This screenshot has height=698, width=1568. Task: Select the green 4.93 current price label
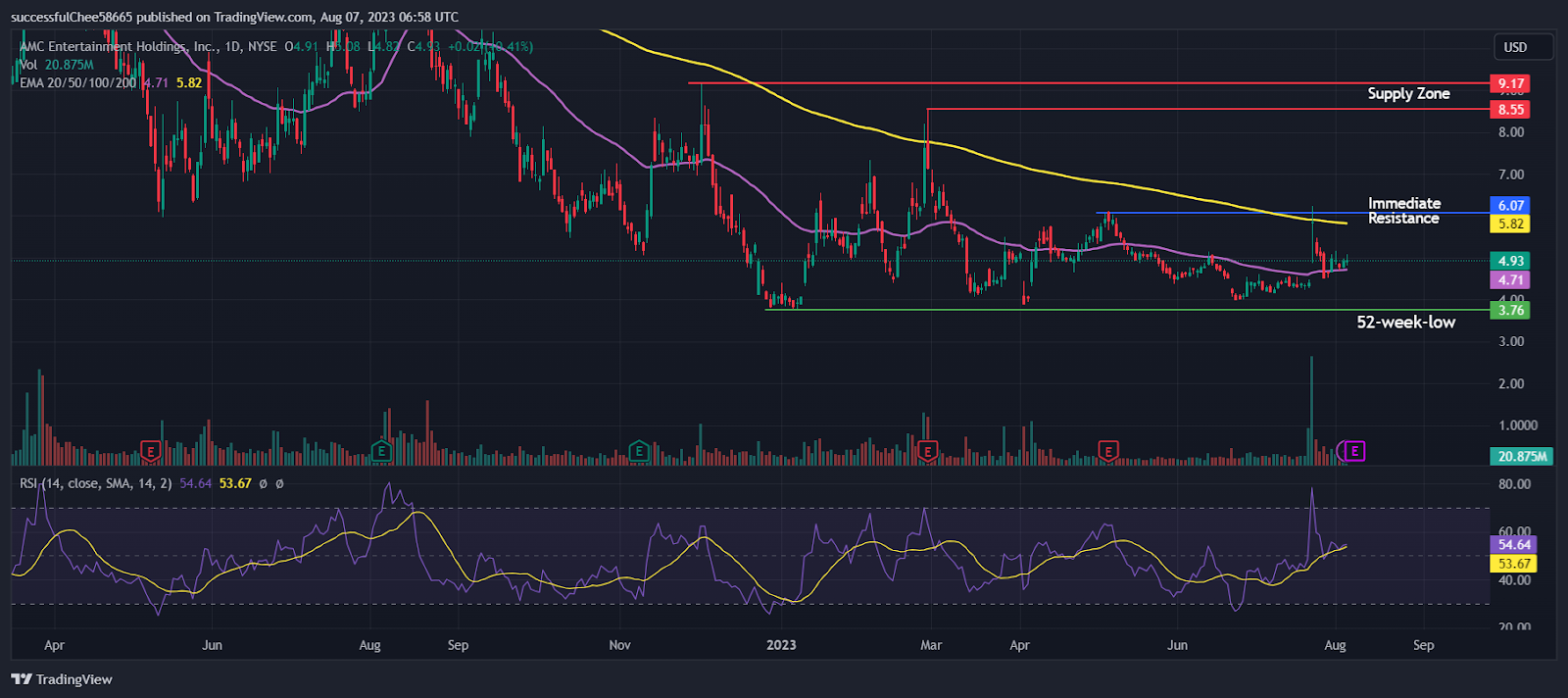tap(1510, 261)
